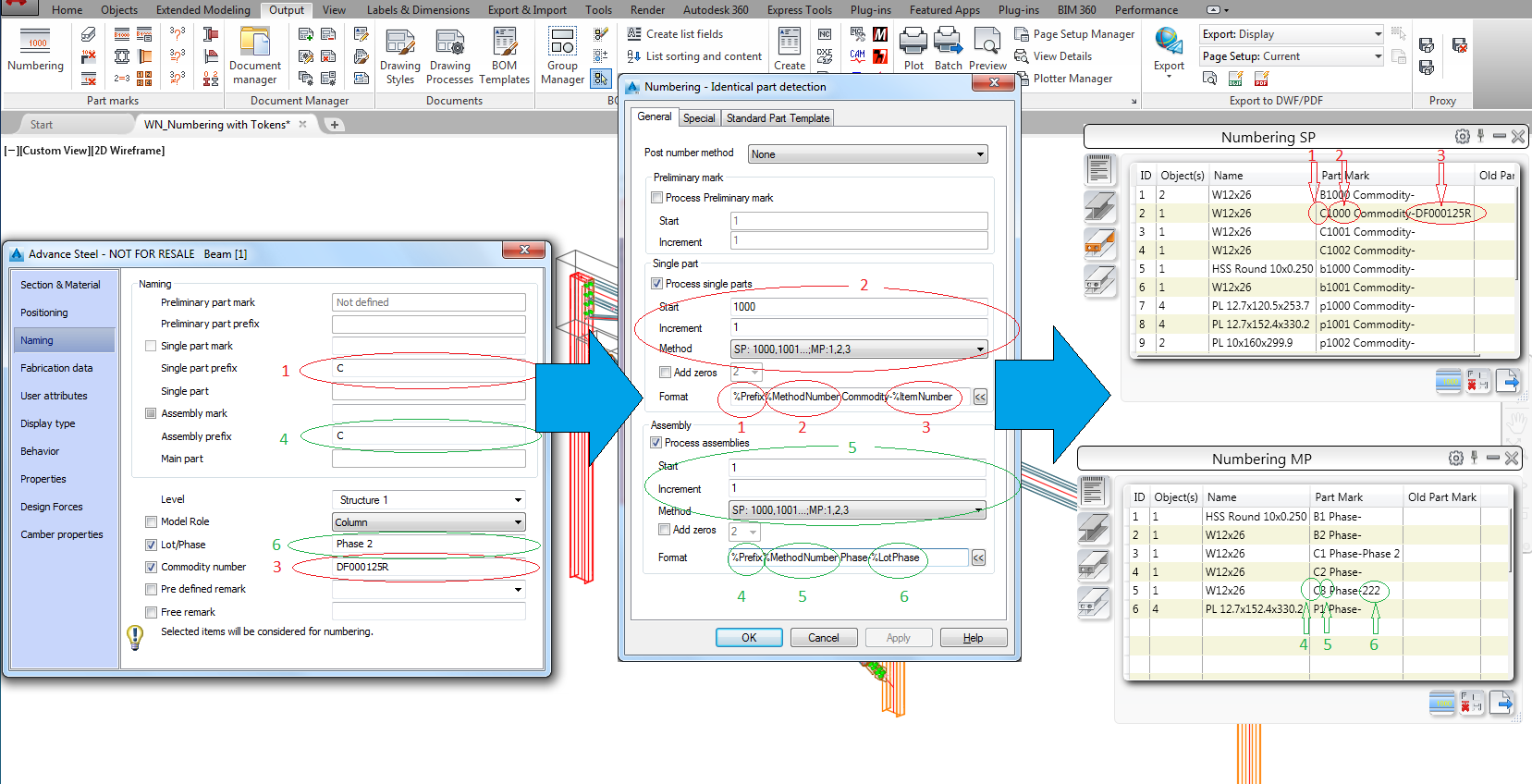This screenshot has height=784, width=1532.
Task: Click the View Details icon
Action: click(x=1021, y=56)
